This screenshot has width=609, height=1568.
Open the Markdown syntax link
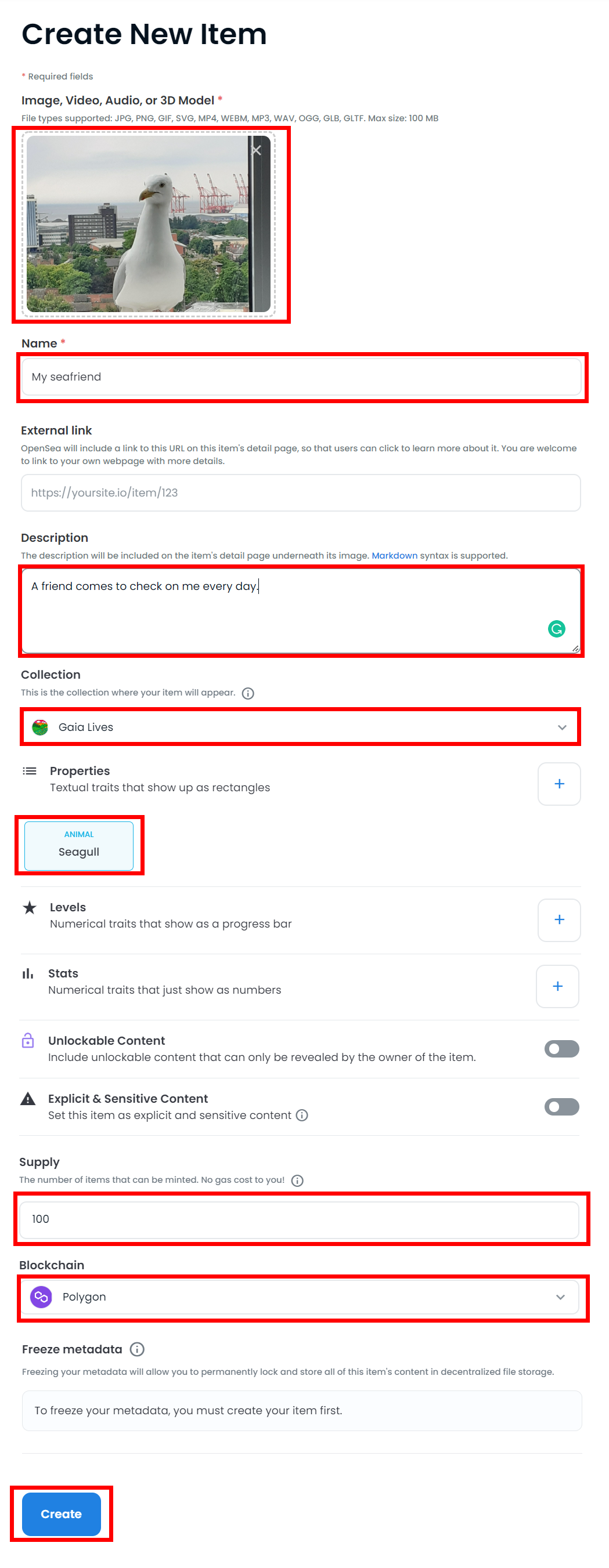pyautogui.click(x=394, y=556)
